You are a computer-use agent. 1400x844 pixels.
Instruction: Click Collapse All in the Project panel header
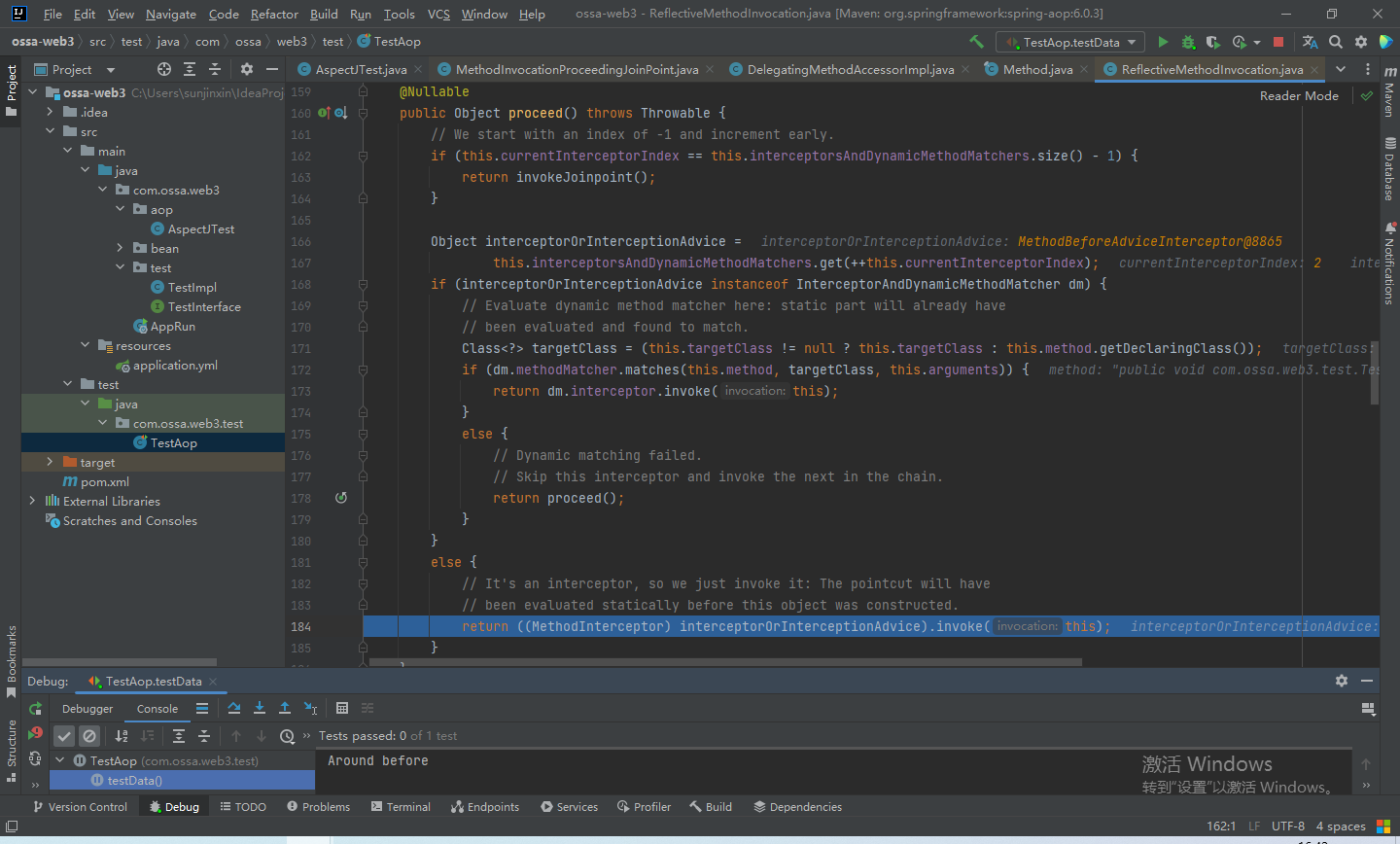point(215,69)
